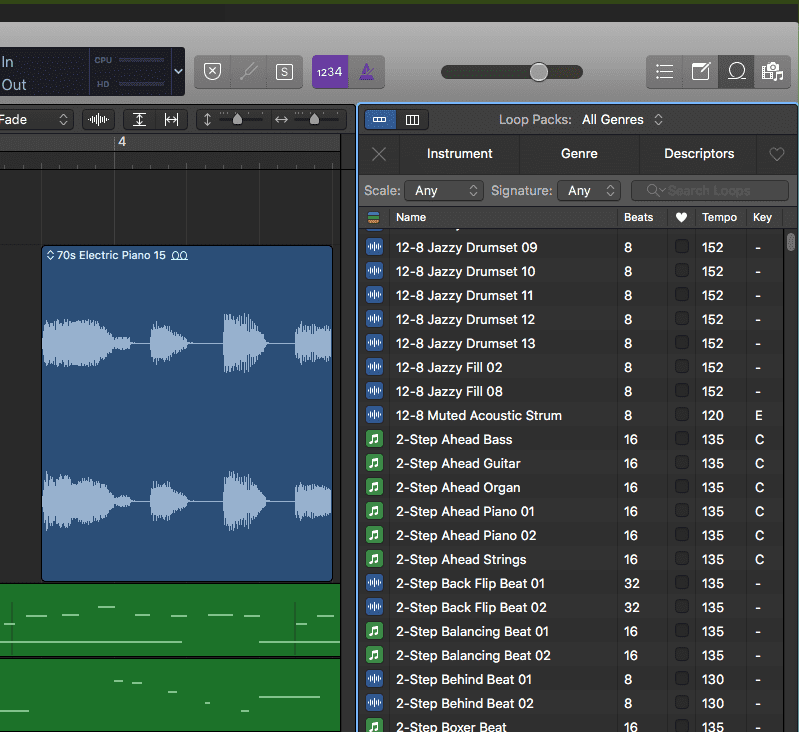Open the Search Loops magnifier menu
This screenshot has height=732, width=799.
pyautogui.click(x=655, y=191)
